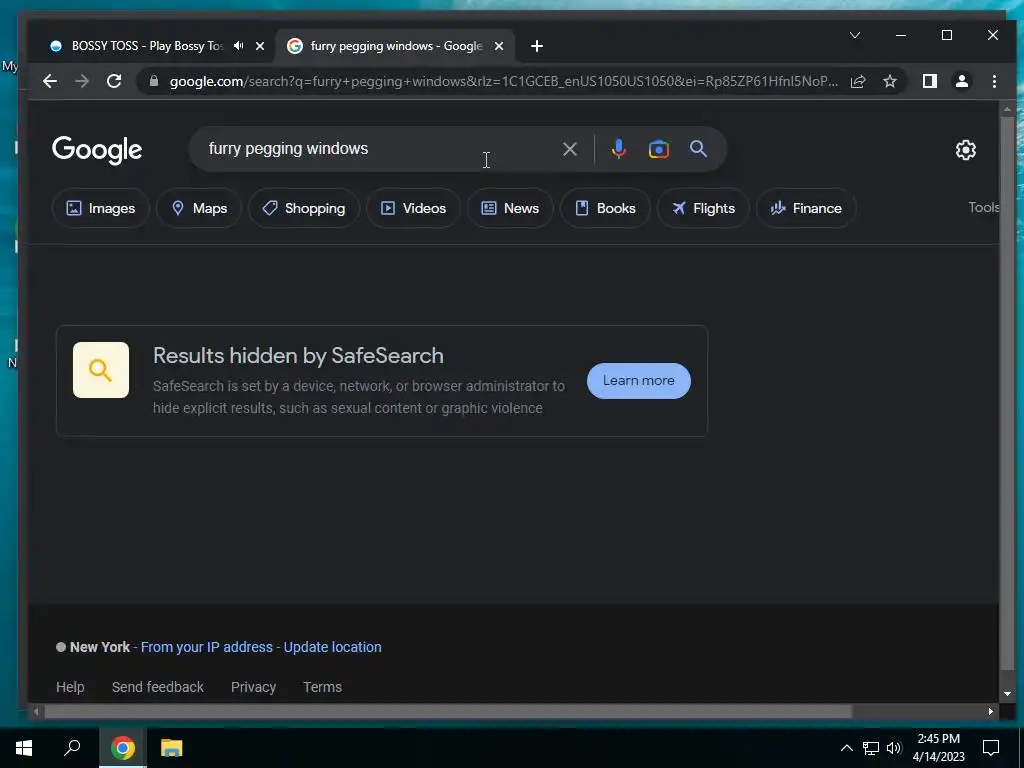This screenshot has height=768, width=1024.
Task: Go back using the browser back arrow
Action: pos(50,81)
